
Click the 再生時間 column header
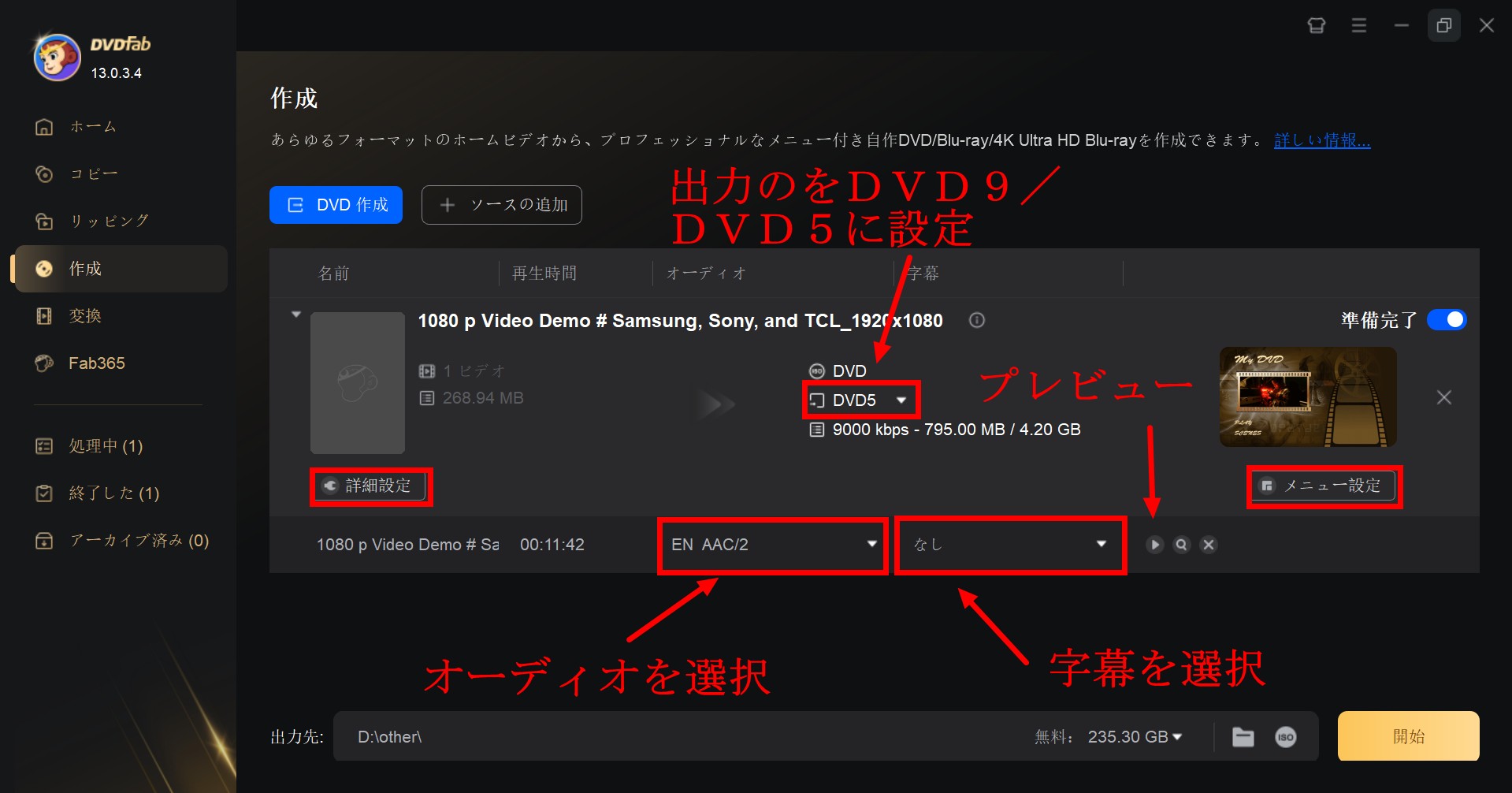[544, 274]
